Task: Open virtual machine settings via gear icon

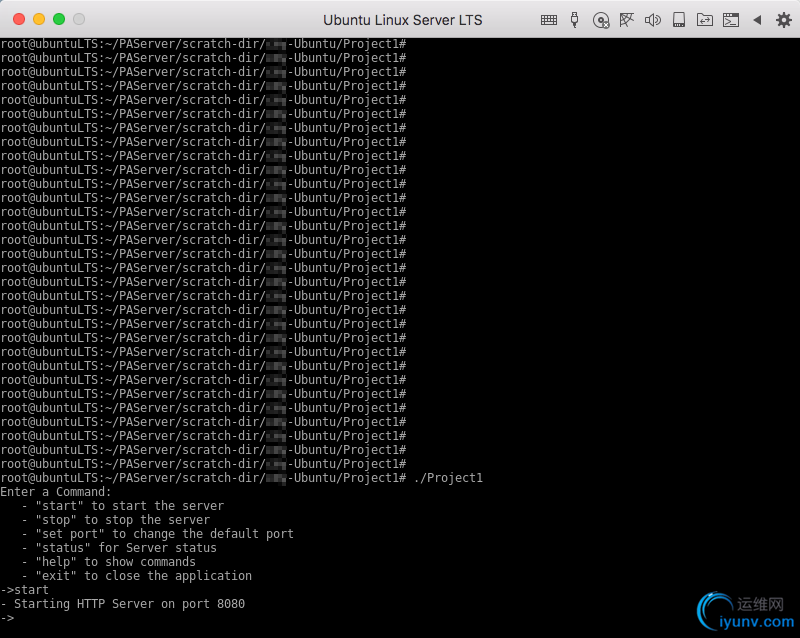Action: coord(784,20)
